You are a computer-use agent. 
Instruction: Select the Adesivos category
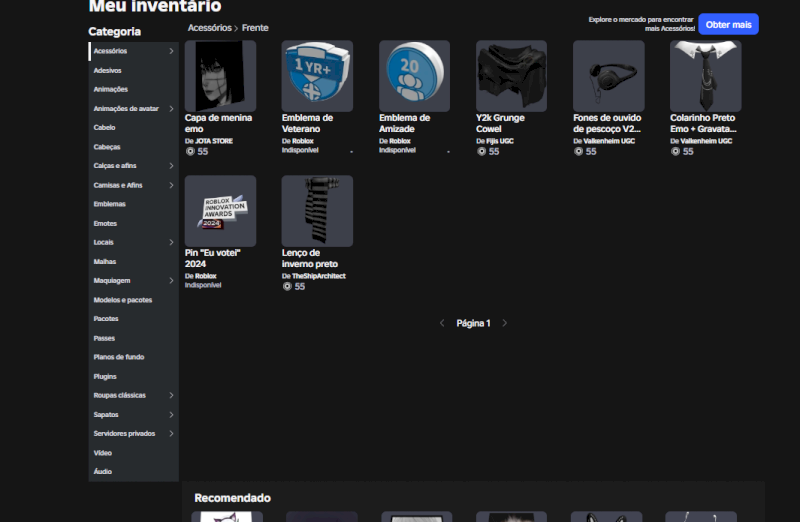[x=134, y=70]
